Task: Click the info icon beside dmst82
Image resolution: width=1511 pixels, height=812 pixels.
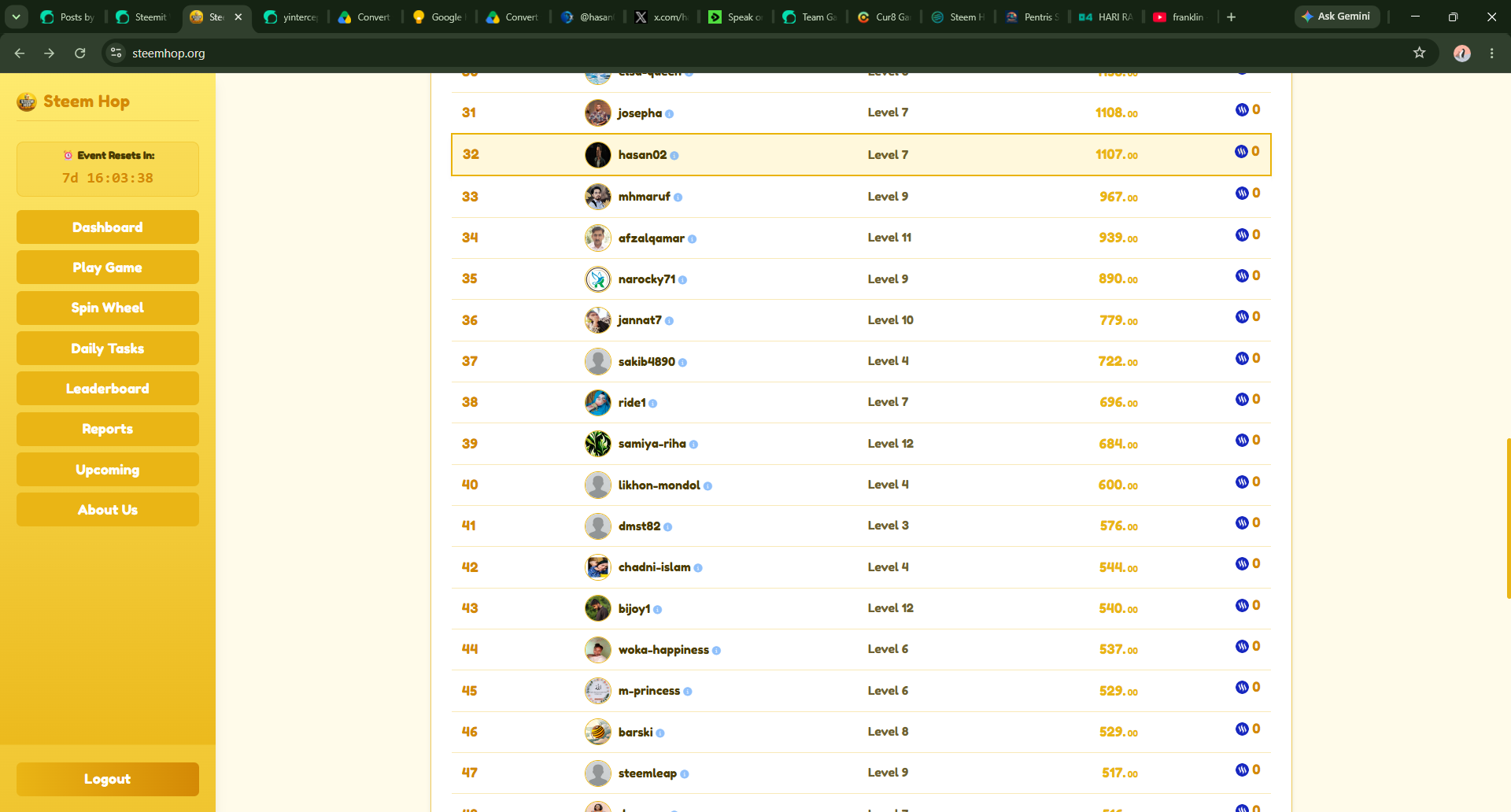Action: pyautogui.click(x=668, y=527)
